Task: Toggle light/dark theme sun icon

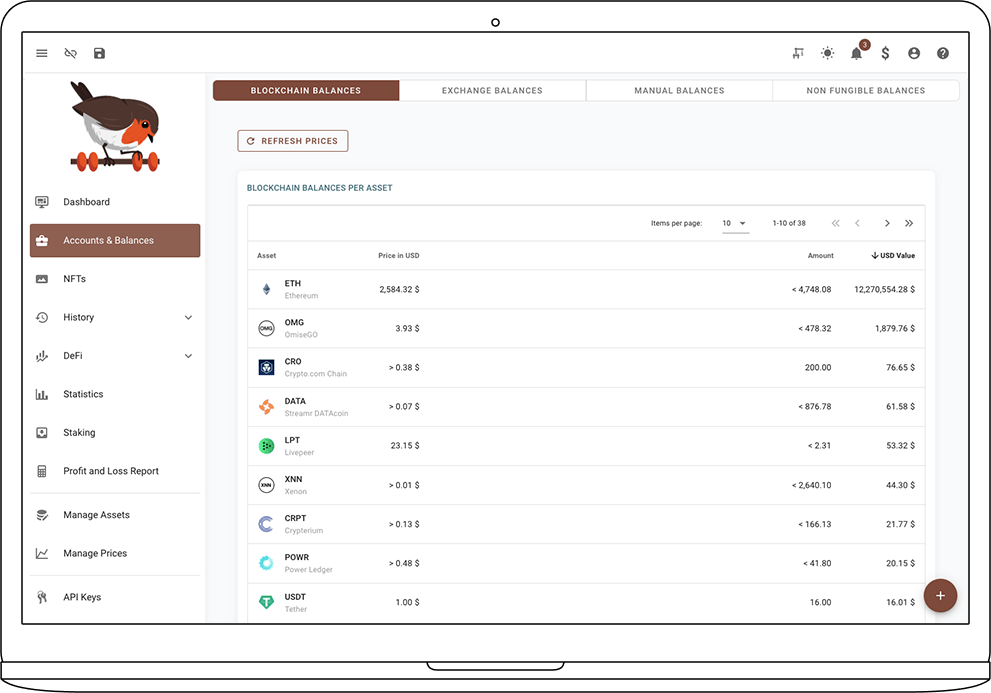Action: pos(827,53)
